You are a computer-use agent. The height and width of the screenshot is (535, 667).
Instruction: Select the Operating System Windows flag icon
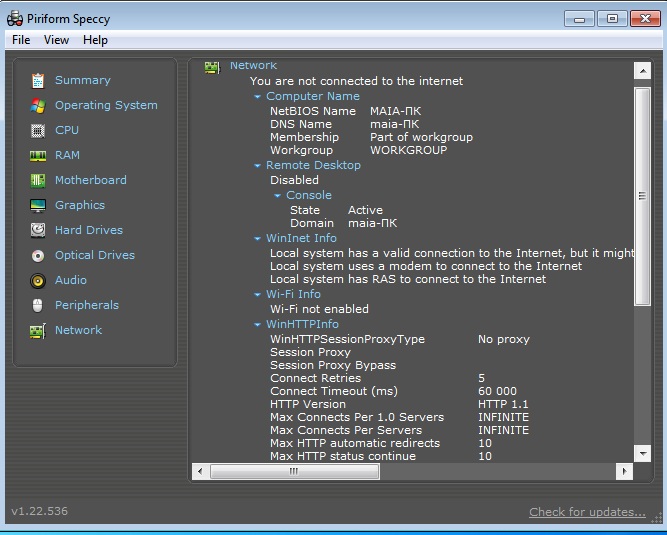[x=38, y=105]
